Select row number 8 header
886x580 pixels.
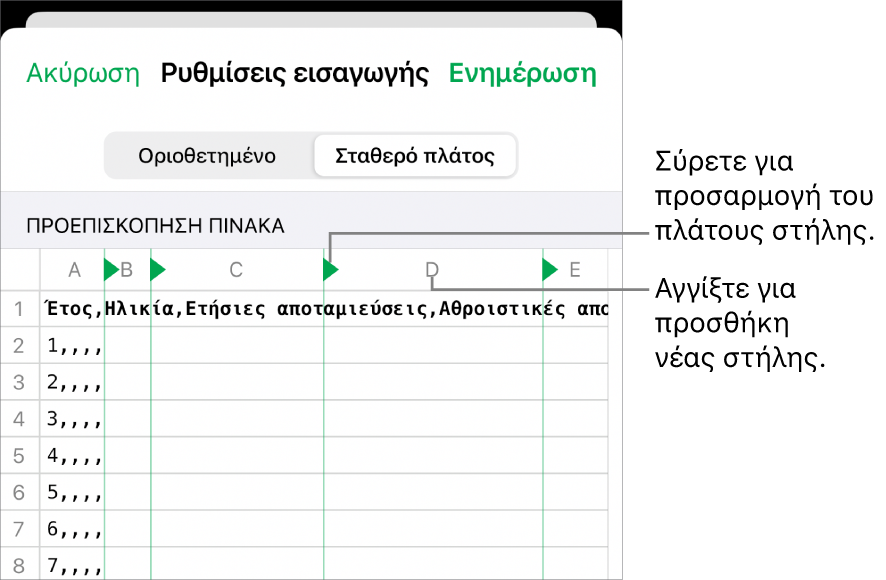coord(19,565)
